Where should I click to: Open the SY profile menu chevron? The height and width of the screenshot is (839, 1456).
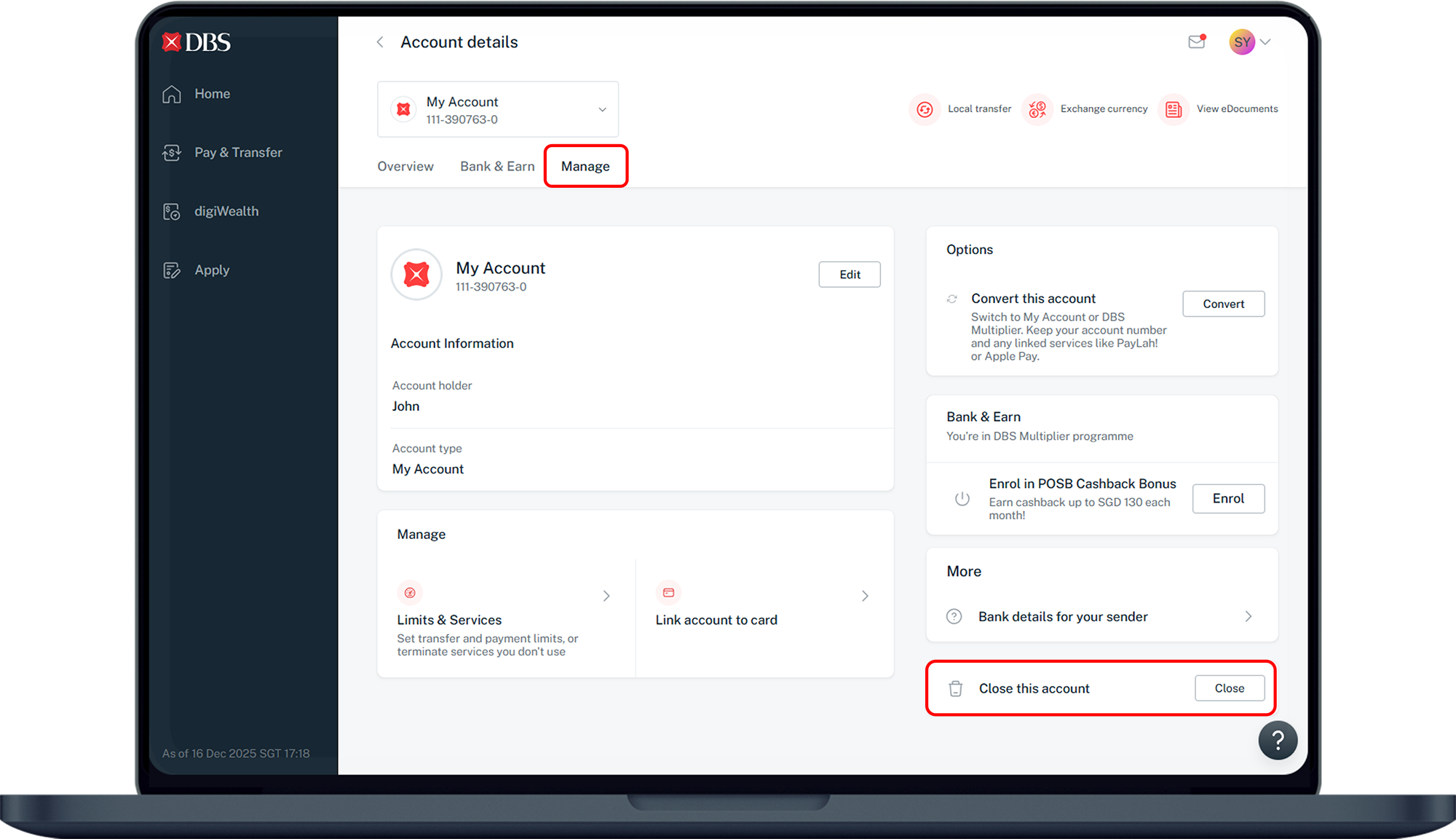point(1265,42)
